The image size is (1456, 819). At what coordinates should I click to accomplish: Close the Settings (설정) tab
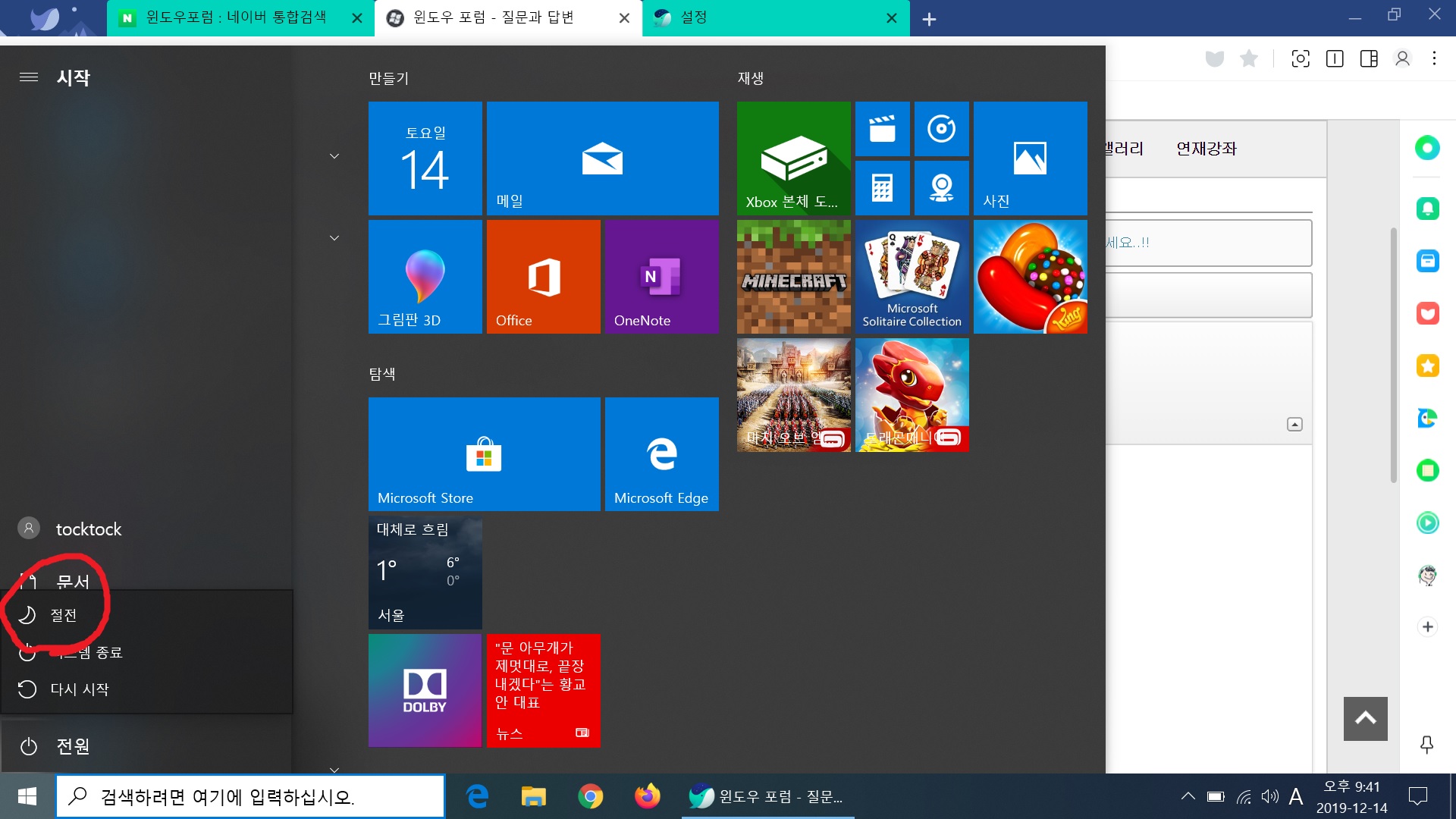(x=892, y=18)
